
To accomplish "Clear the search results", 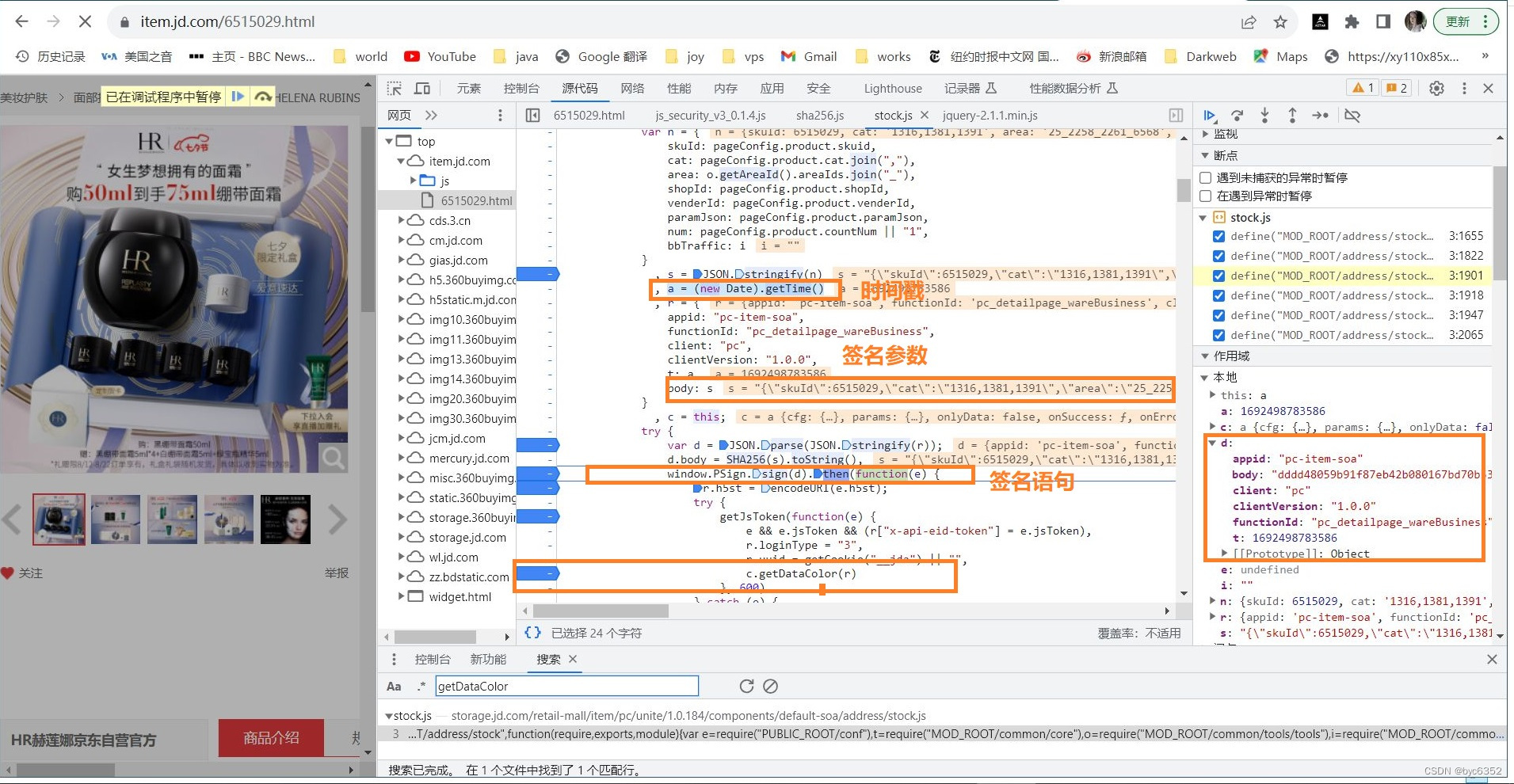I will (770, 687).
